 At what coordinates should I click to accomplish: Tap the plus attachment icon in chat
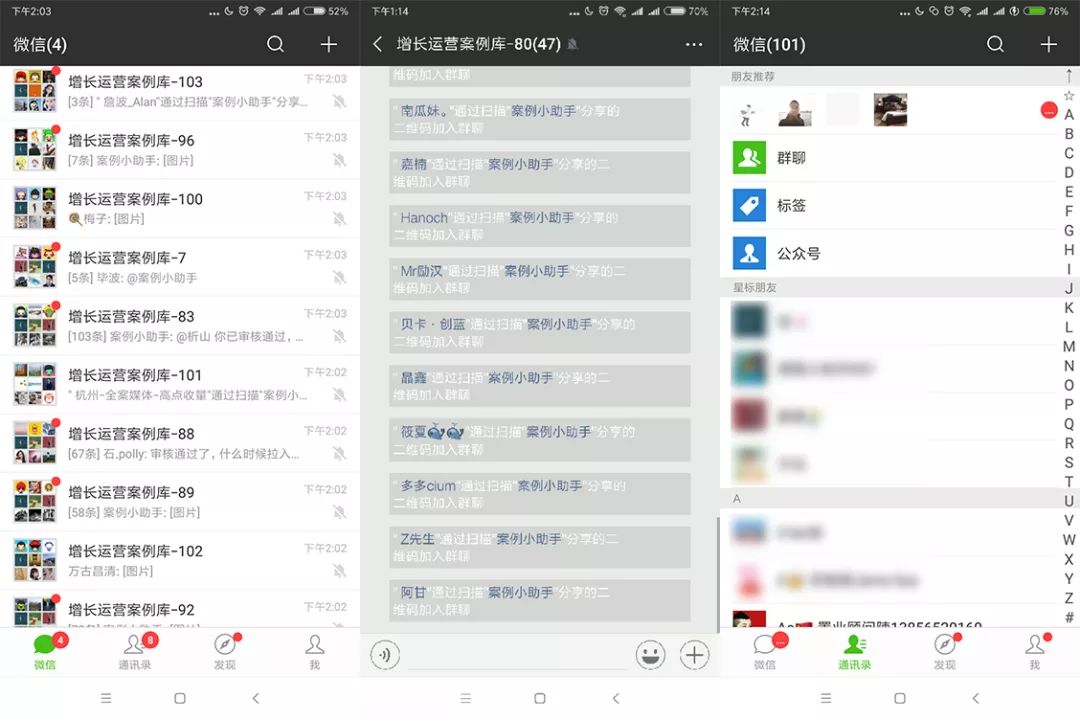pyautogui.click(x=694, y=655)
